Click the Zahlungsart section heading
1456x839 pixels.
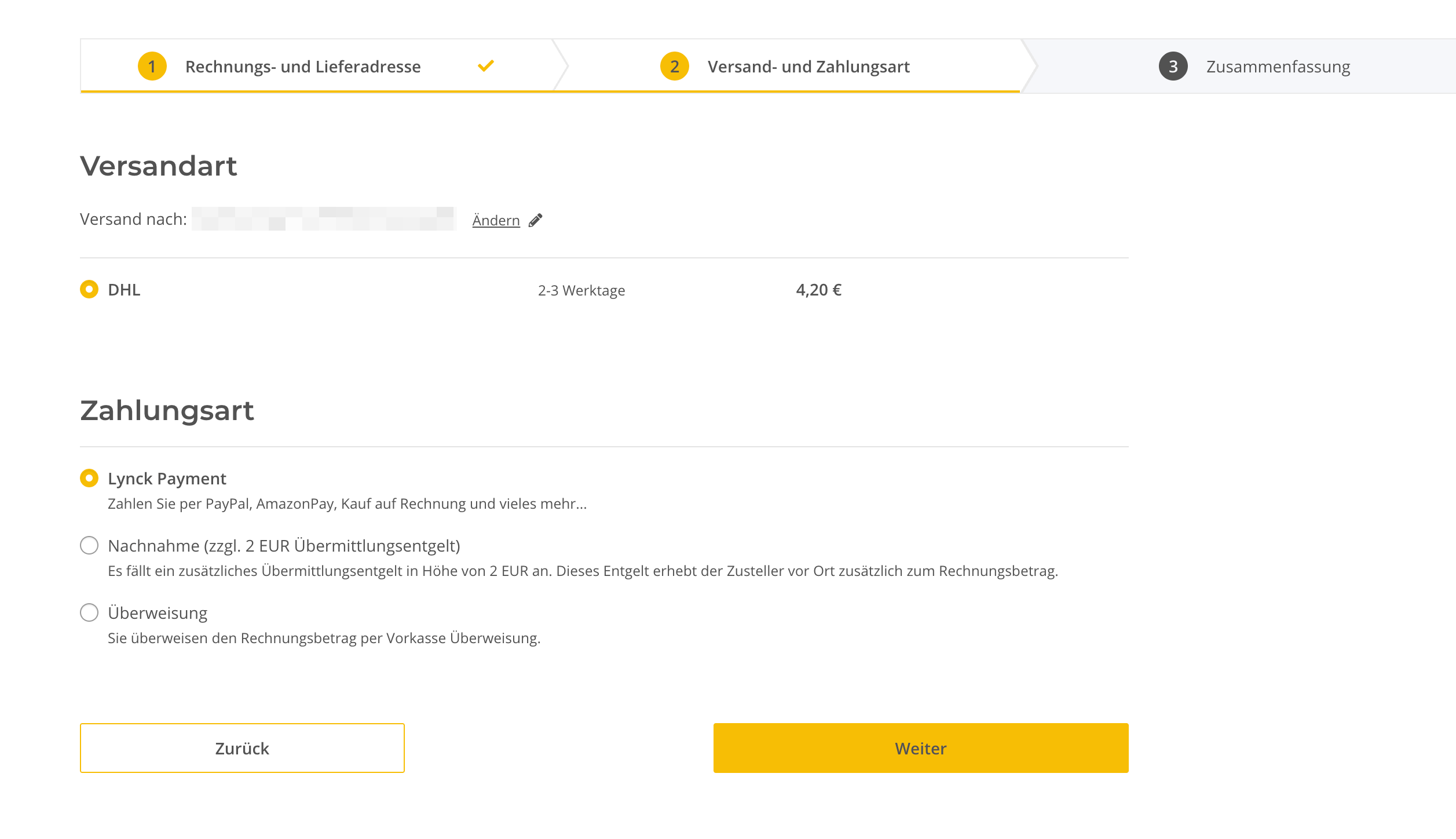[x=167, y=410]
